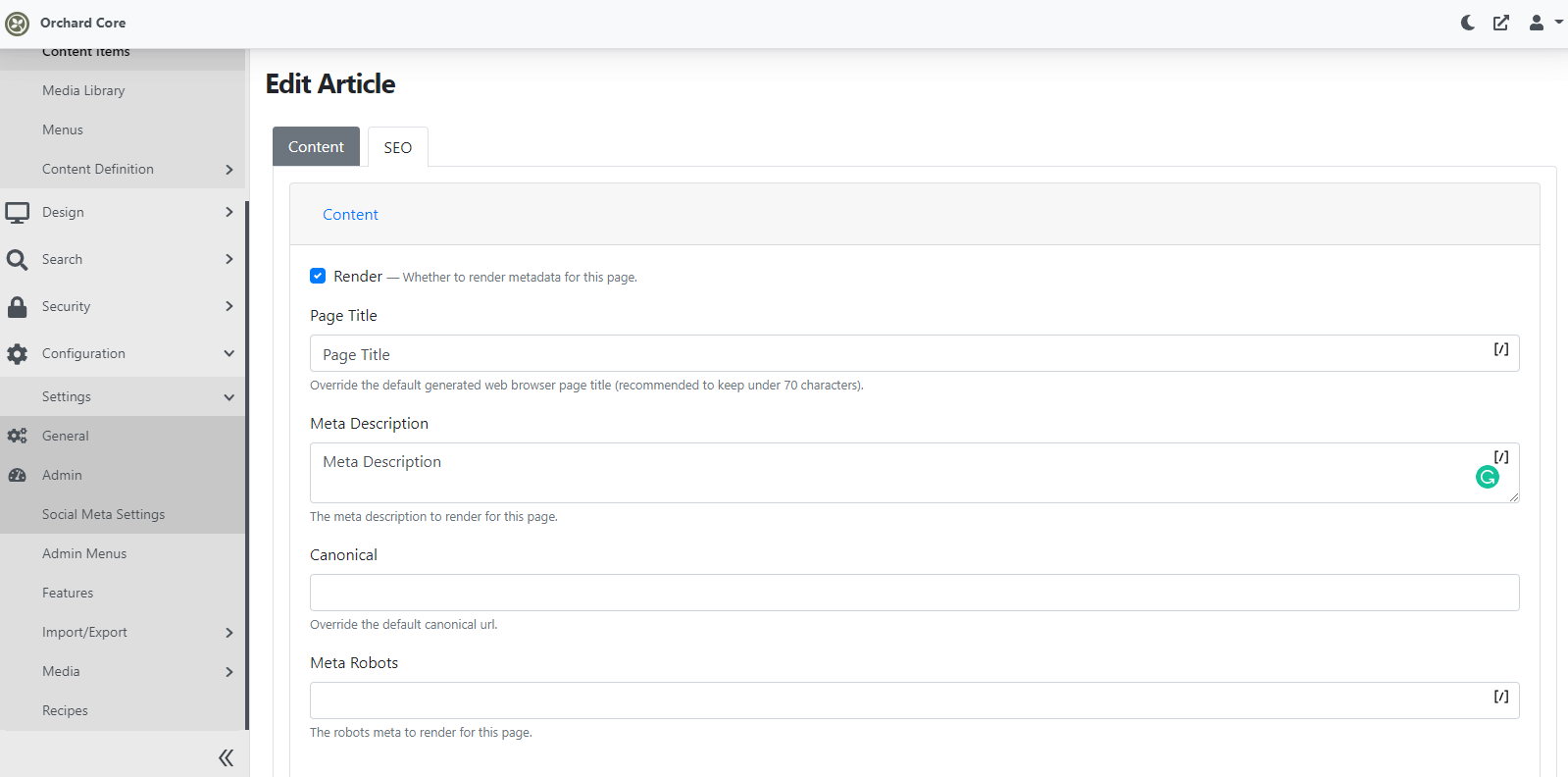Click the Search sidebar label

[x=62, y=259]
